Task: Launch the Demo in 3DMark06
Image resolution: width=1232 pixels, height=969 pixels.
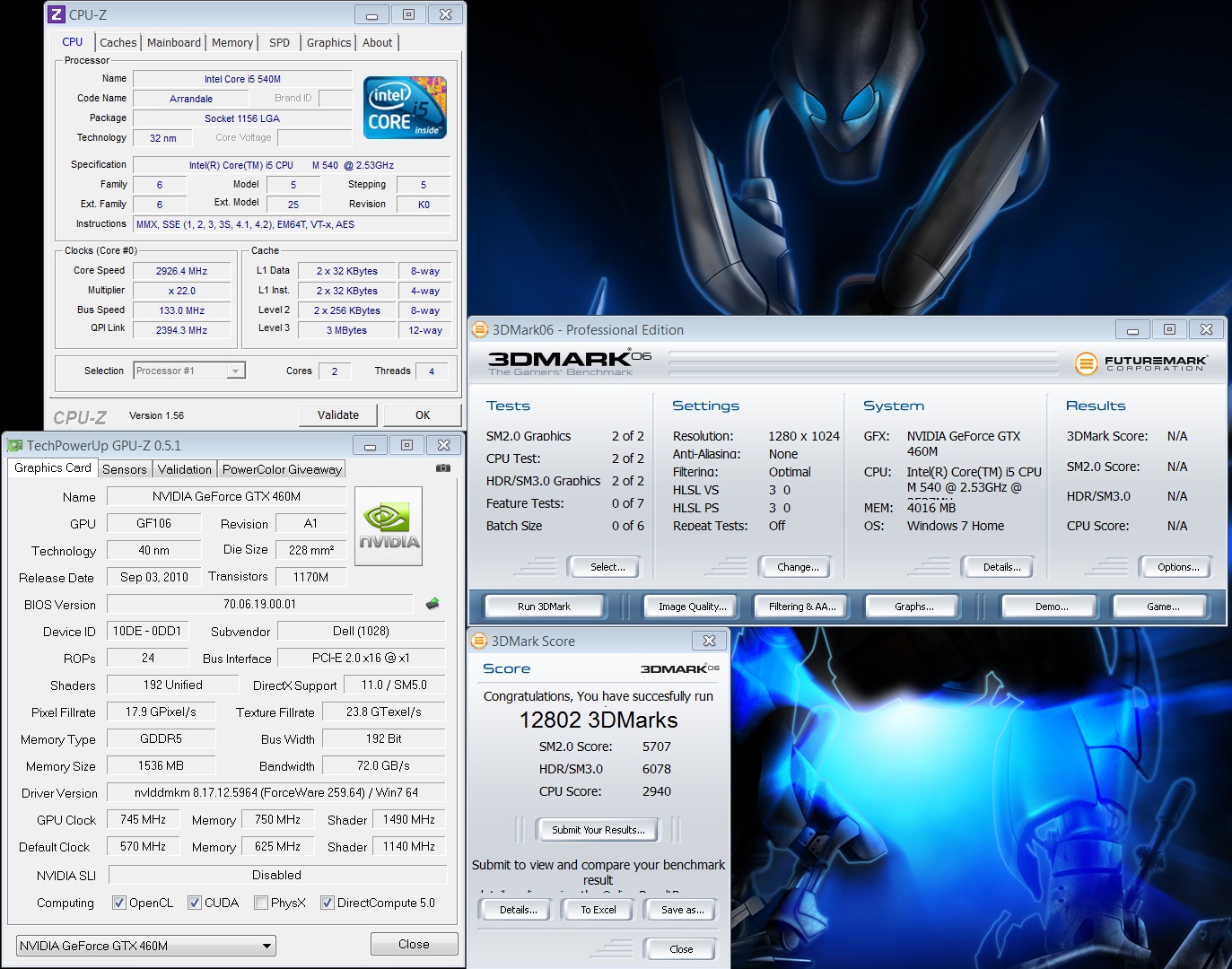Action: [1052, 607]
